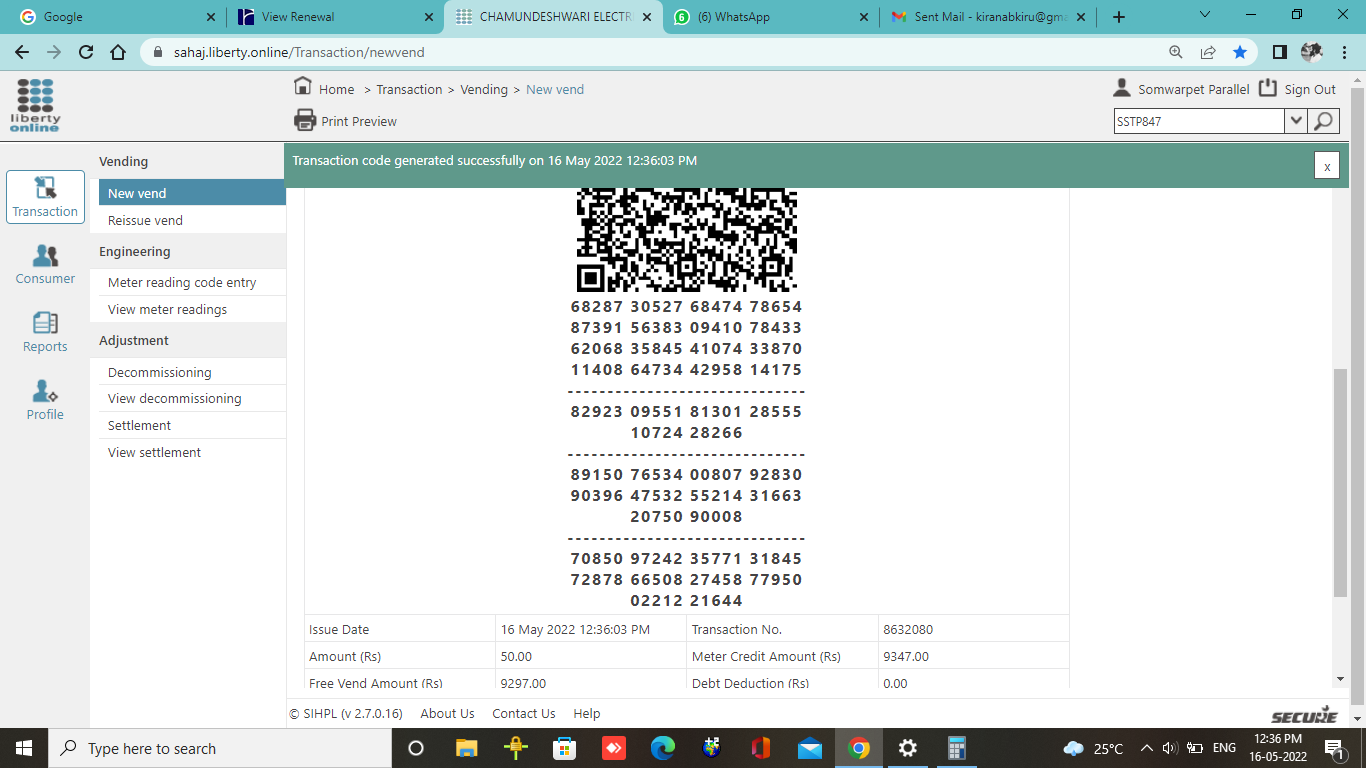Click the SSTP847 search input field
Image resolution: width=1366 pixels, height=768 pixels.
click(1199, 121)
